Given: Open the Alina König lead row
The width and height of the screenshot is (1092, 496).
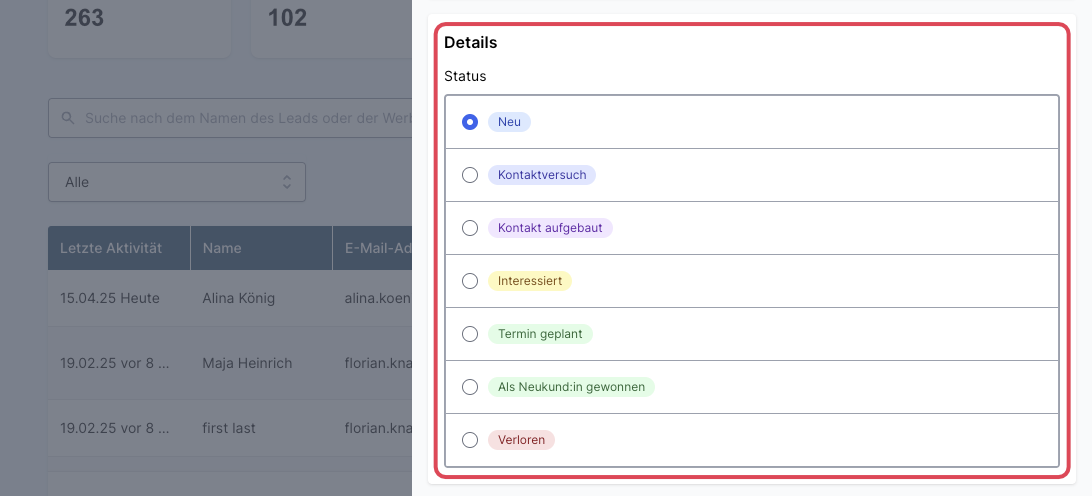Looking at the screenshot, I should click(x=230, y=298).
